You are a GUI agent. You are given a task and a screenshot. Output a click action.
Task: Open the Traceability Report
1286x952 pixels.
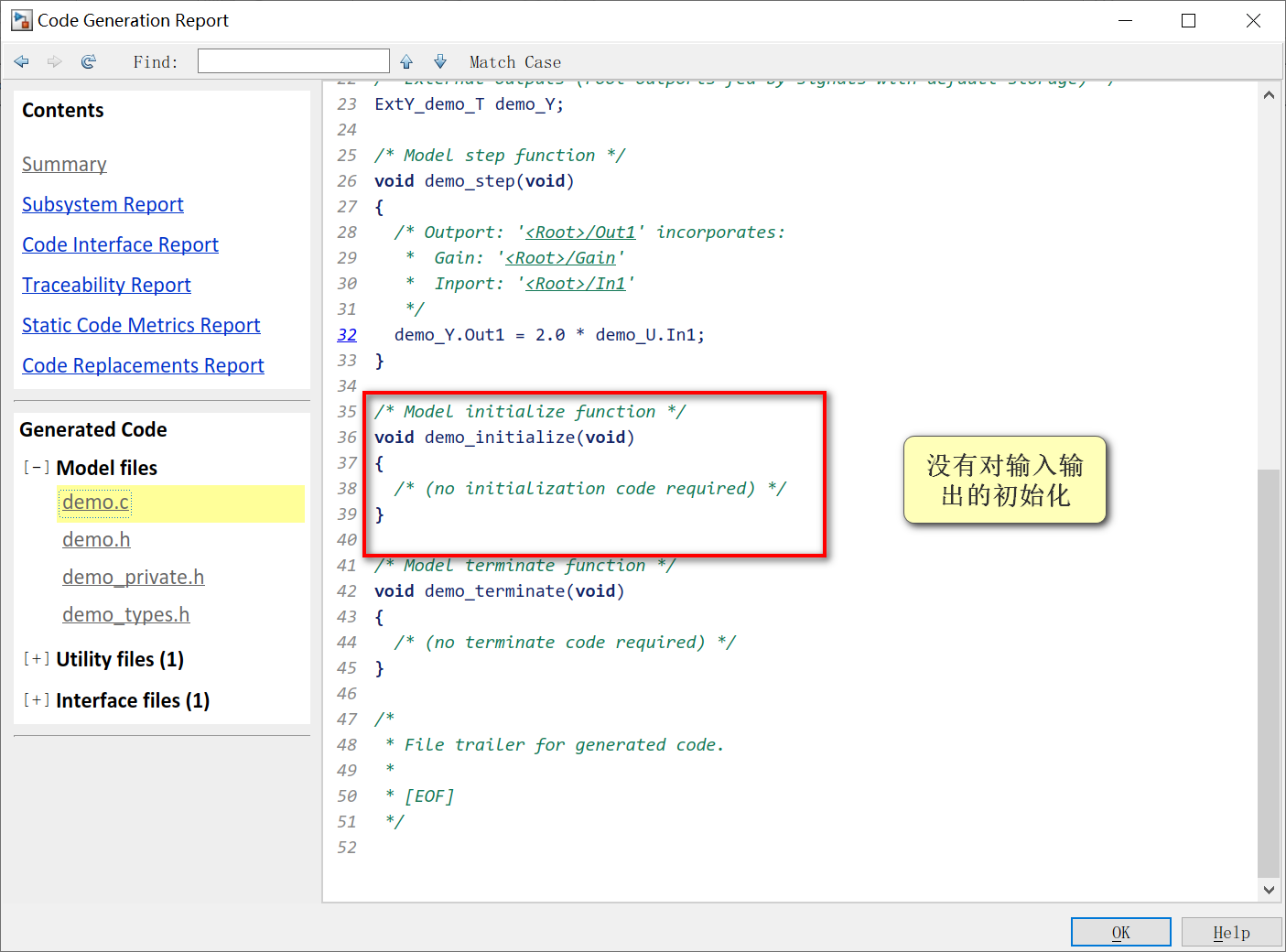tap(106, 286)
